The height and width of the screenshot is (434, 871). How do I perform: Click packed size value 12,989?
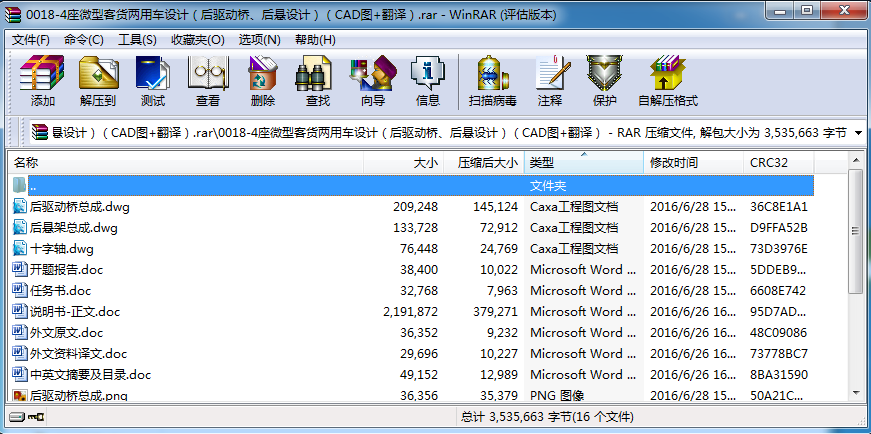pos(499,375)
